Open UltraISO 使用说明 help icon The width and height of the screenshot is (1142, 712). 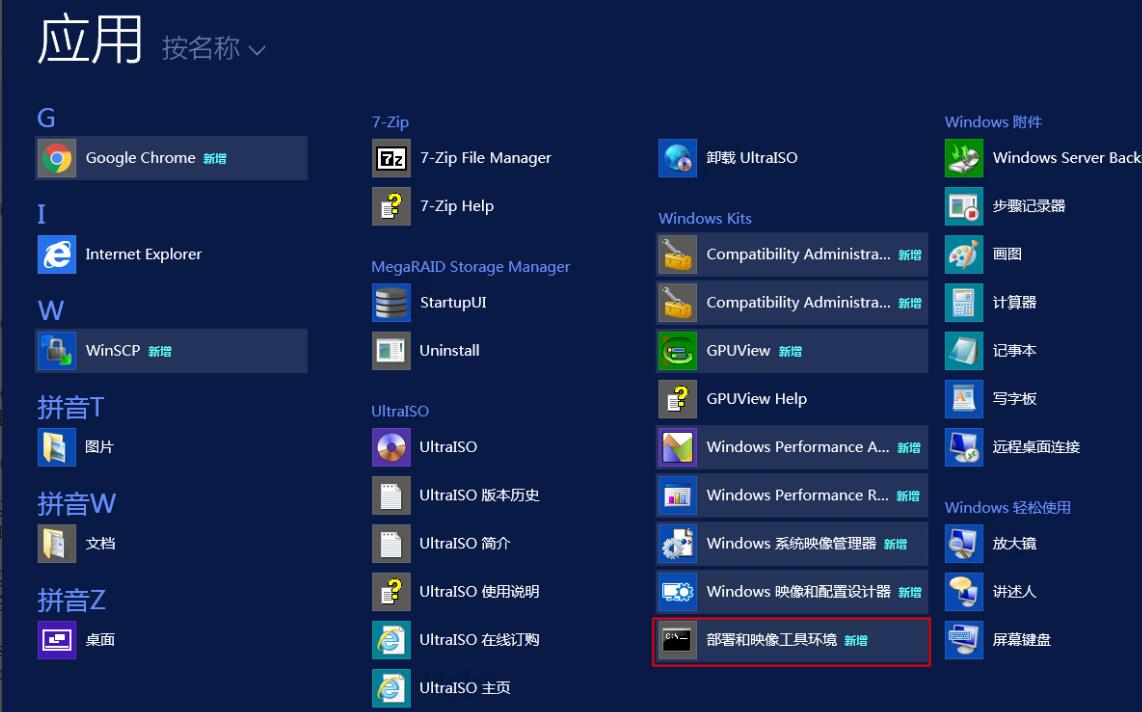pyautogui.click(x=391, y=592)
